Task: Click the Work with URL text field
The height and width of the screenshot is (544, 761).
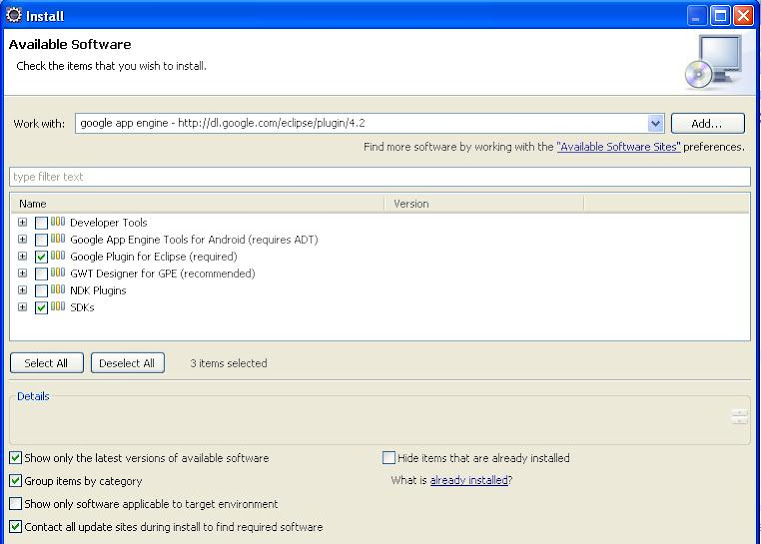Action: [x=362, y=123]
